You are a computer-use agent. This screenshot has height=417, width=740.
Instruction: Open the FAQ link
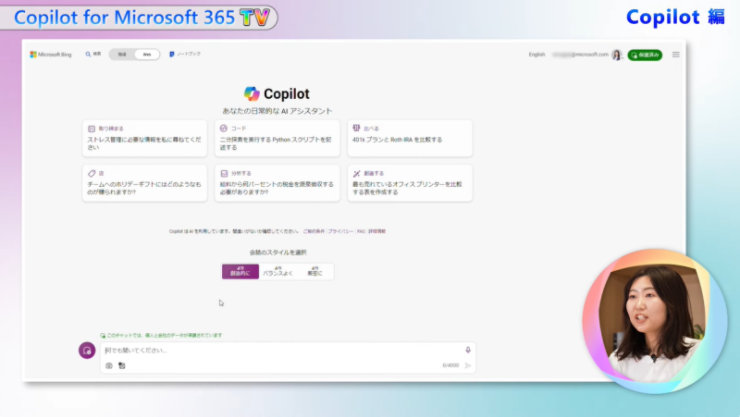coord(361,231)
